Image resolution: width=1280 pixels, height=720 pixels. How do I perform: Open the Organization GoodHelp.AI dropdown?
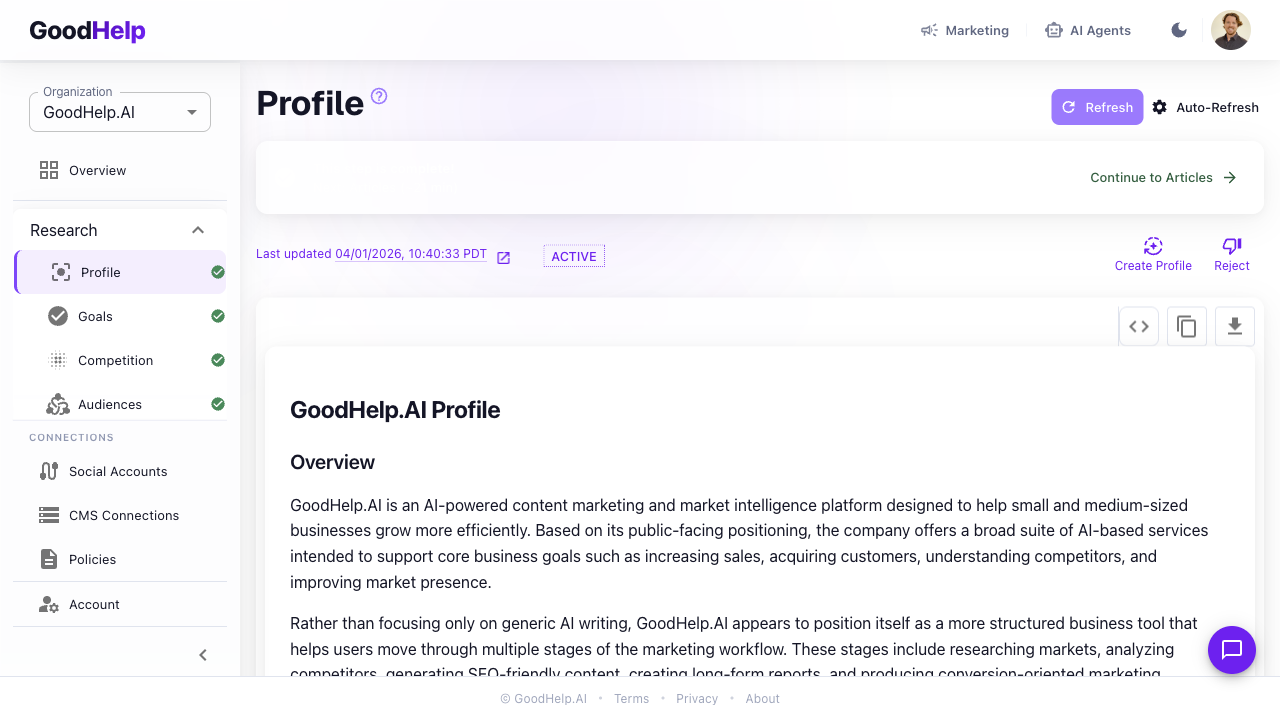tap(119, 112)
